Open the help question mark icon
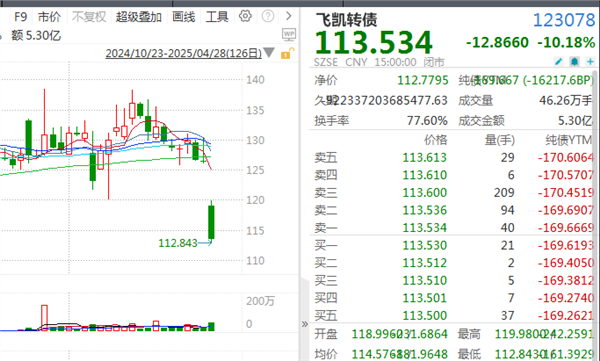The height and width of the screenshot is (361, 600). click(268, 16)
